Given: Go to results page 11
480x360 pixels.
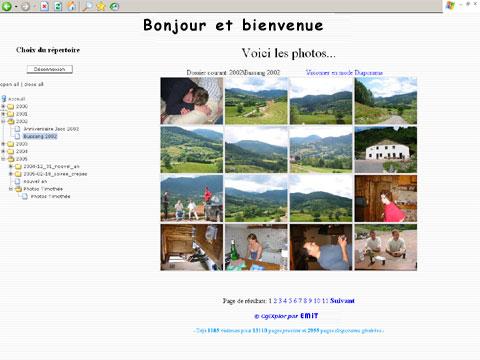Looking at the screenshot, I should 325,301.
